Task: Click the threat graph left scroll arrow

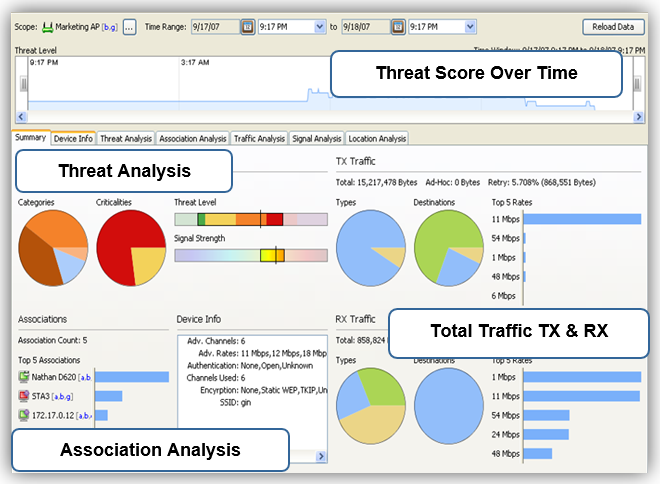Action: point(21,117)
